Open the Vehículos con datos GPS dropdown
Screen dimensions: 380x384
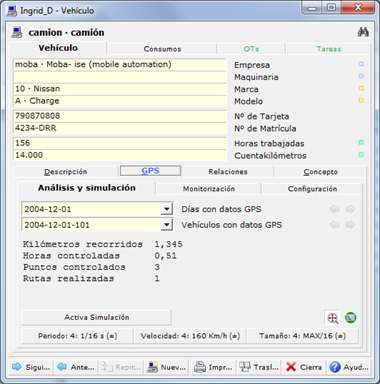pos(166,225)
